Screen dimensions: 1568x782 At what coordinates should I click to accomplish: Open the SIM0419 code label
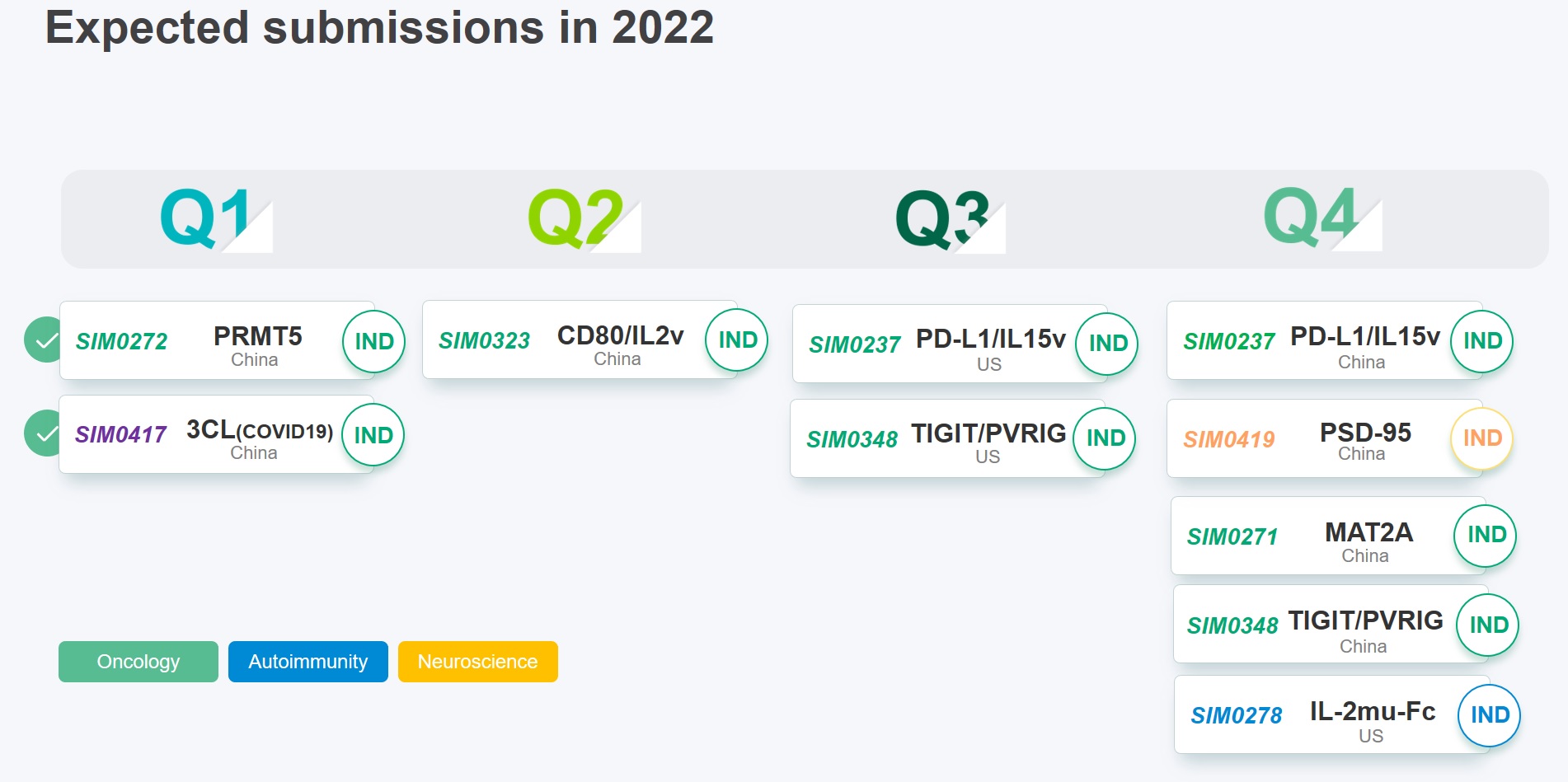tap(1229, 440)
